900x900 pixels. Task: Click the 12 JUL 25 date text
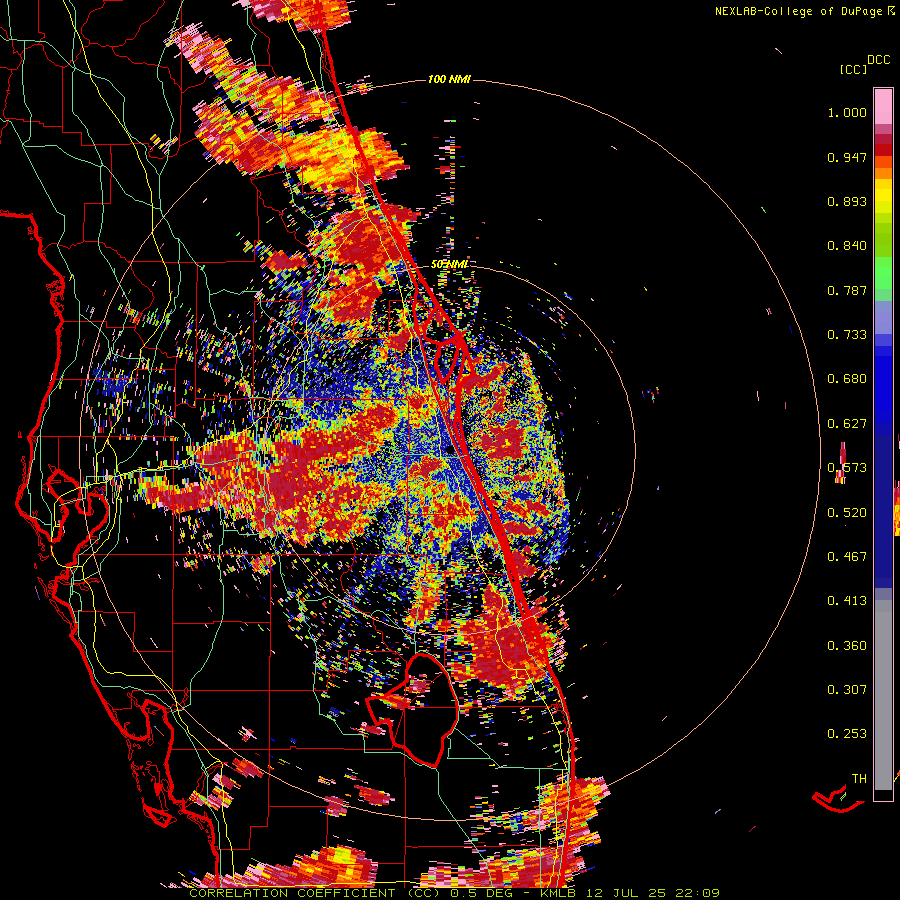[627, 893]
